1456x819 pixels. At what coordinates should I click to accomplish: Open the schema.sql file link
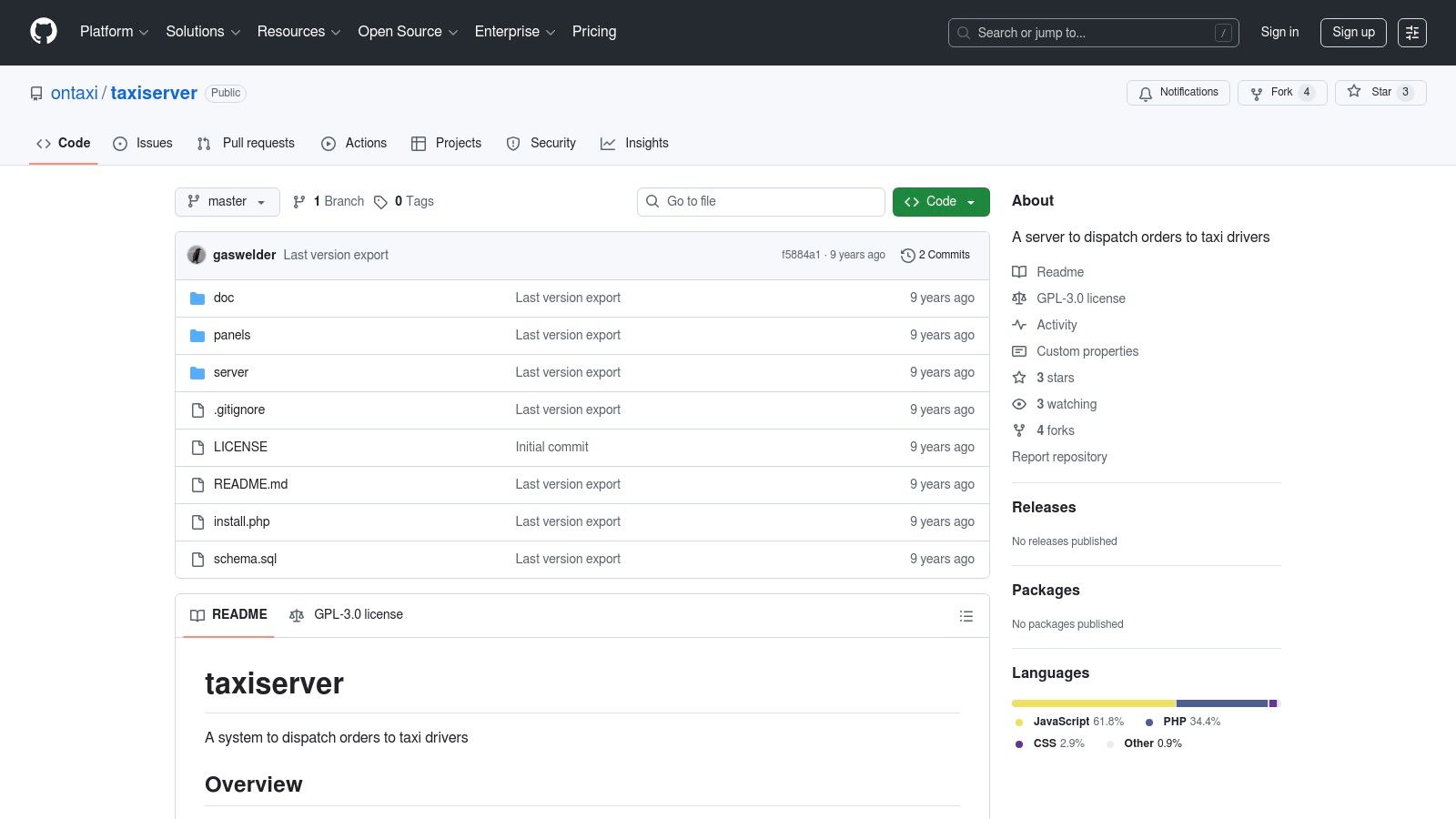tap(245, 559)
